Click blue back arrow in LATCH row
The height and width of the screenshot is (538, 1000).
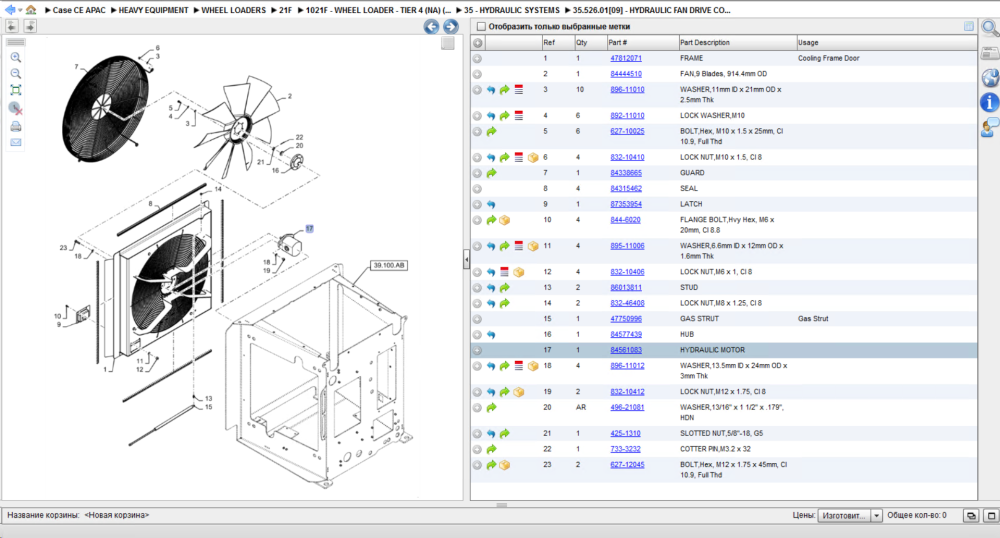(x=491, y=205)
